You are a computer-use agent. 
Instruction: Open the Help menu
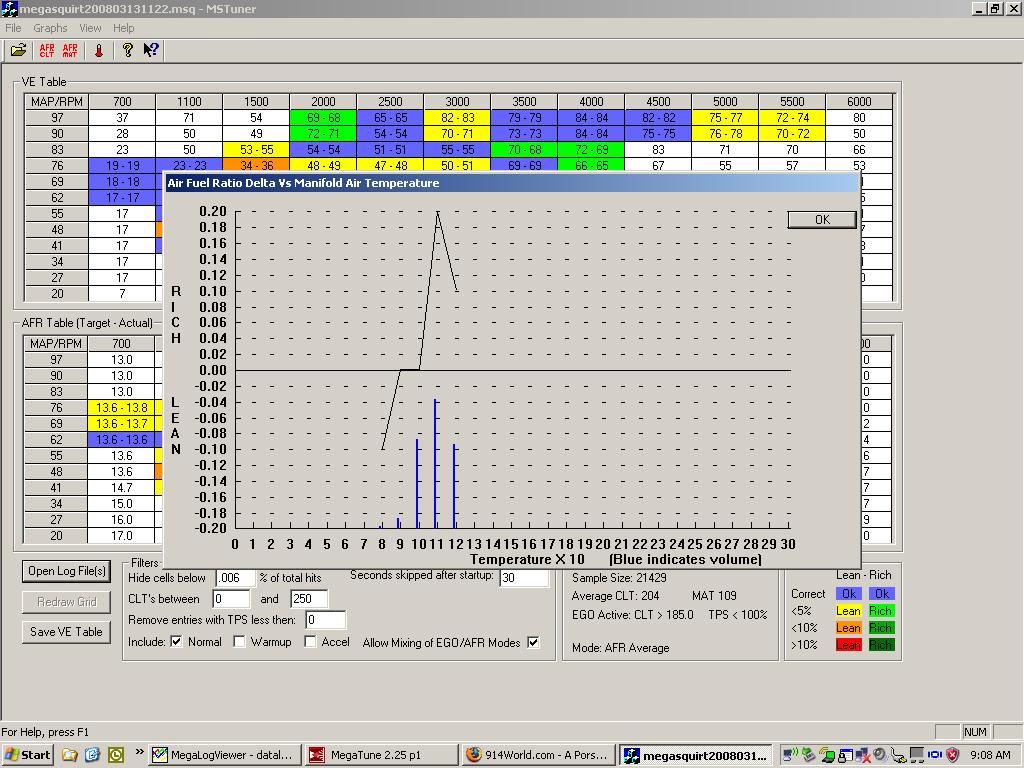(x=123, y=28)
